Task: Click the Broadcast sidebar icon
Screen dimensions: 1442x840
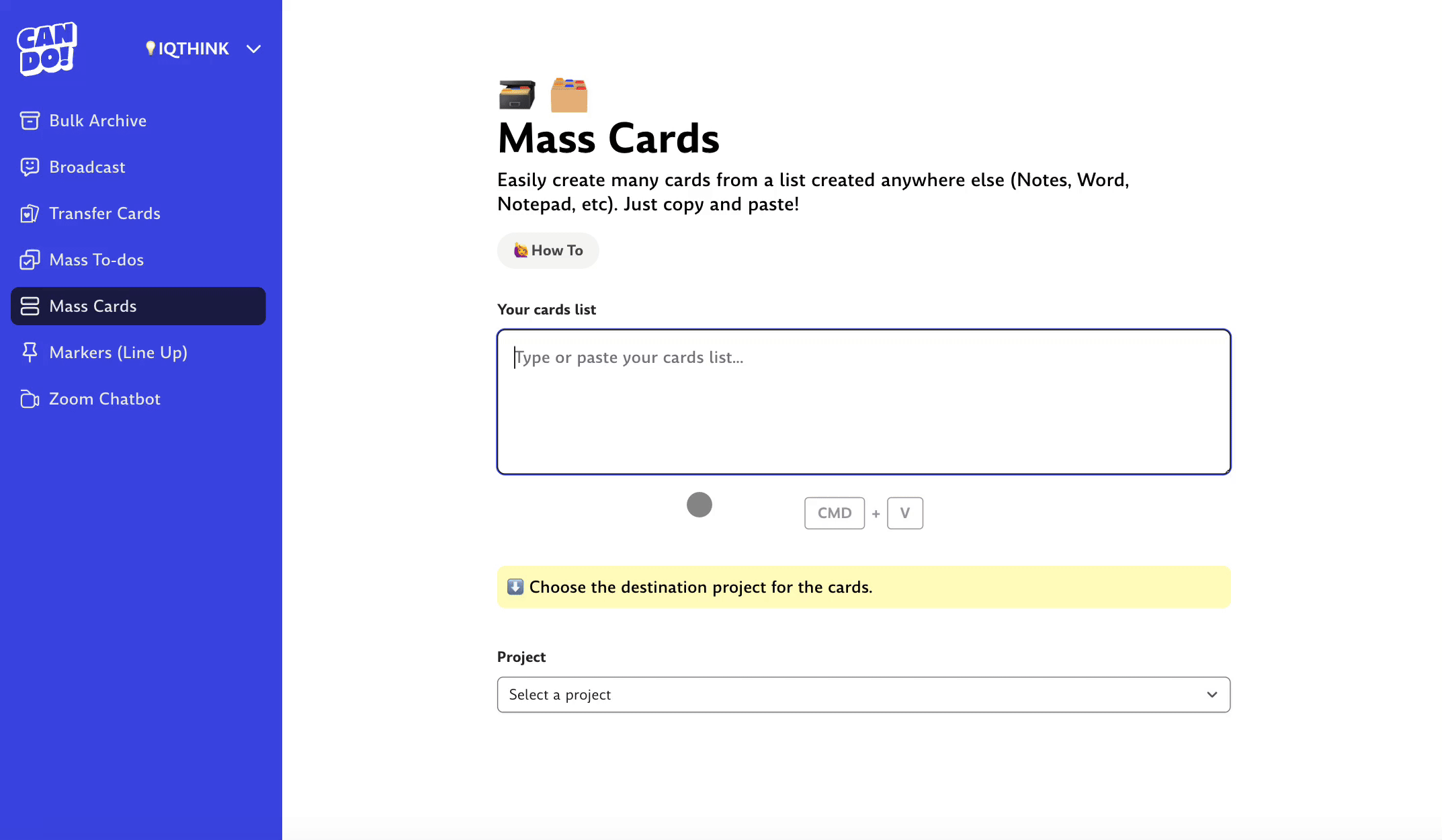Action: [x=30, y=167]
